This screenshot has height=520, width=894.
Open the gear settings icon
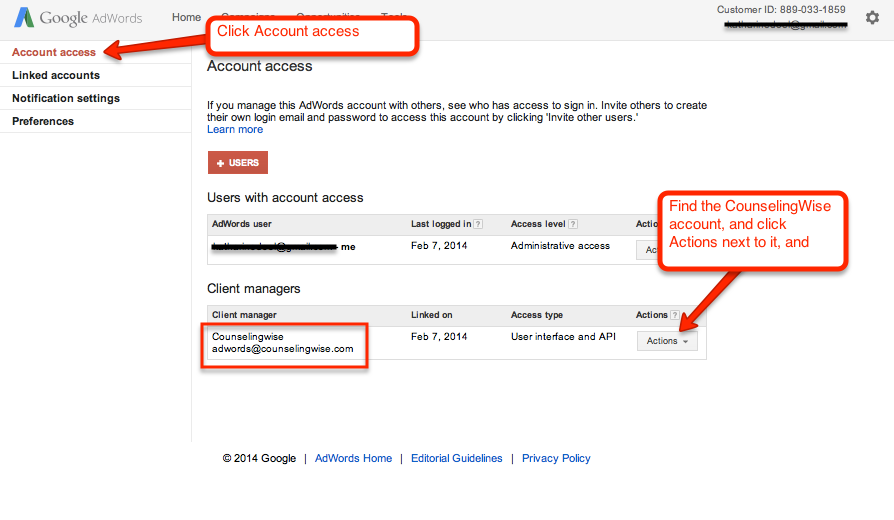872,18
